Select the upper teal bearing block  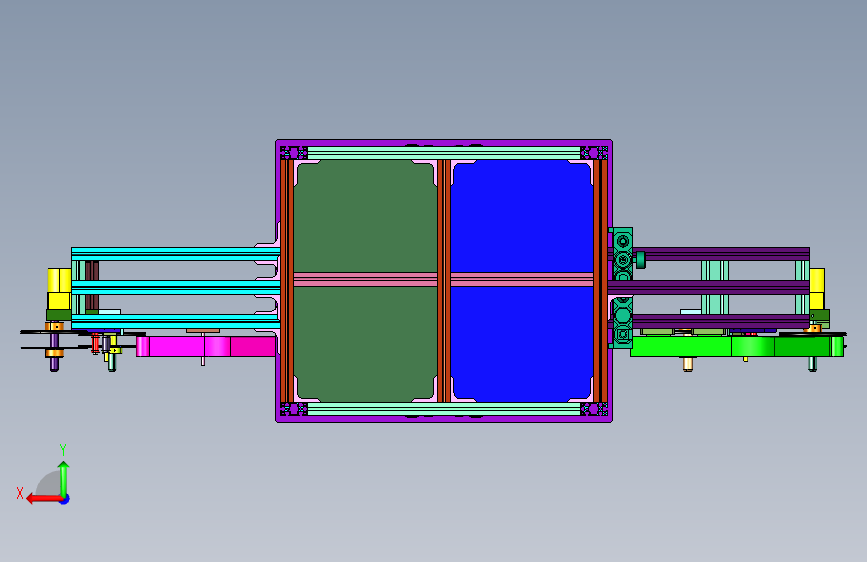pyautogui.click(x=623, y=254)
